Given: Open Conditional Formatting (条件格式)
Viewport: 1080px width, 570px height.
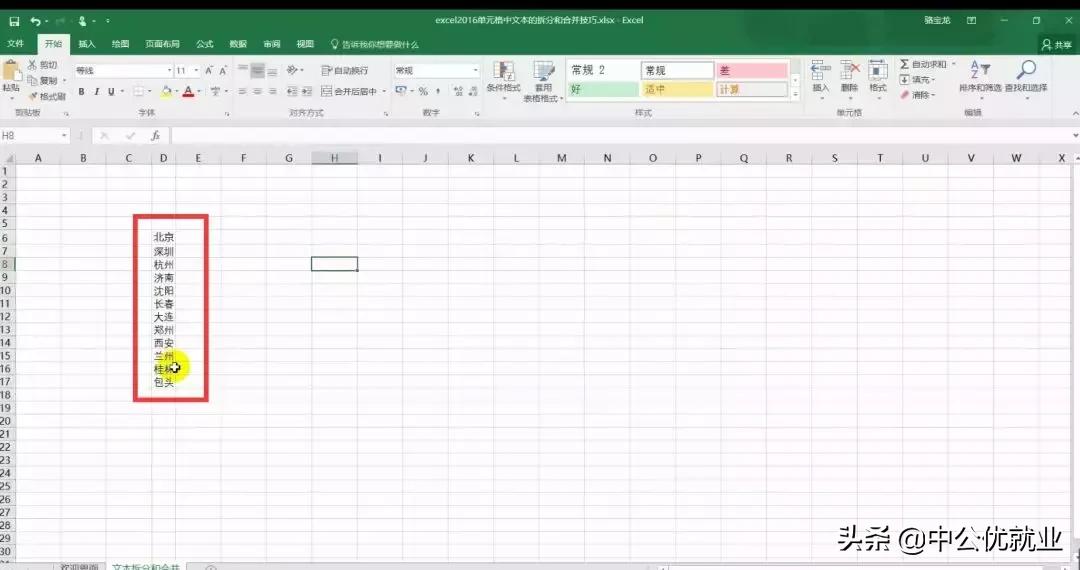Looking at the screenshot, I should [x=503, y=76].
